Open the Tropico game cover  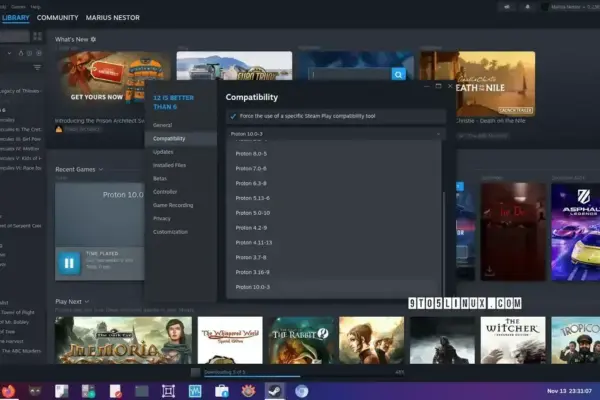coord(576,340)
